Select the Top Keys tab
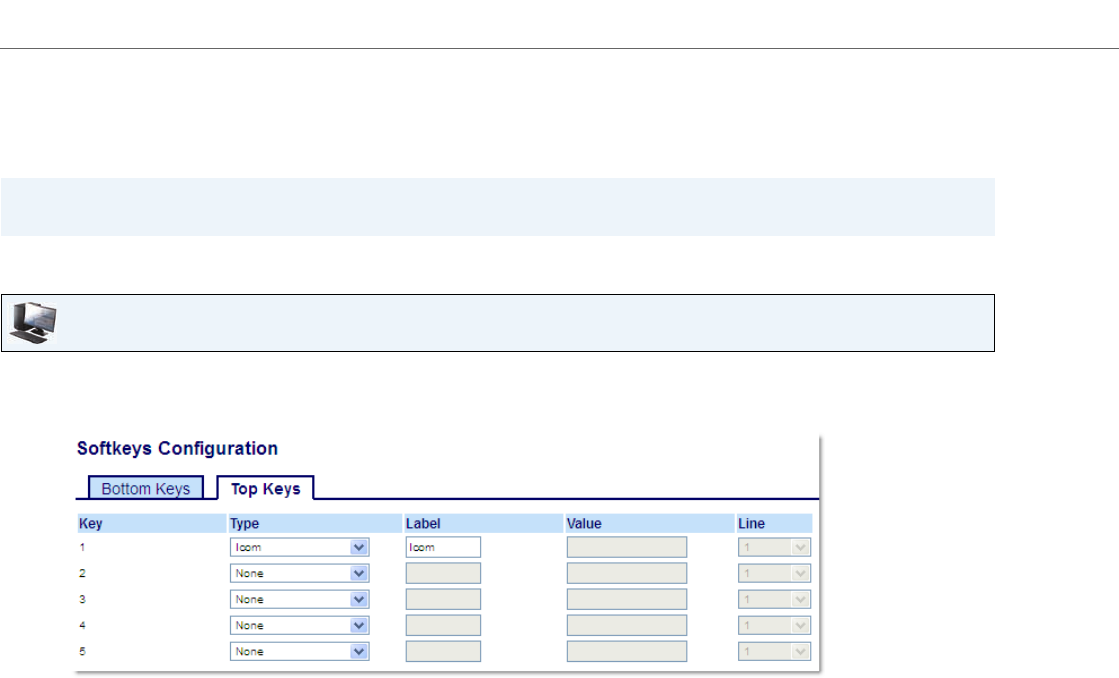This screenshot has height=678, width=1119. click(265, 488)
